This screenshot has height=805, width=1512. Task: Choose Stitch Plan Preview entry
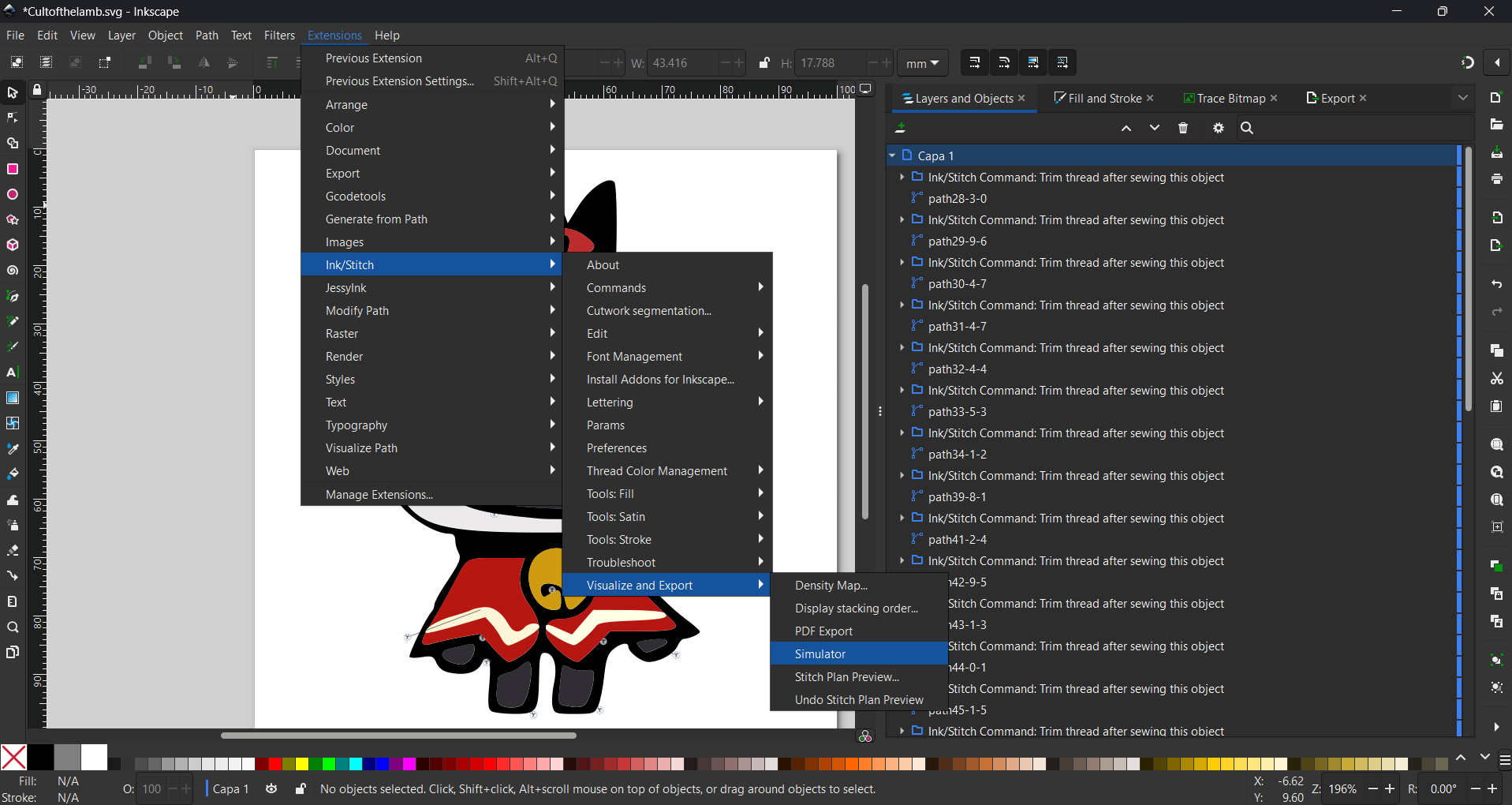(859, 676)
